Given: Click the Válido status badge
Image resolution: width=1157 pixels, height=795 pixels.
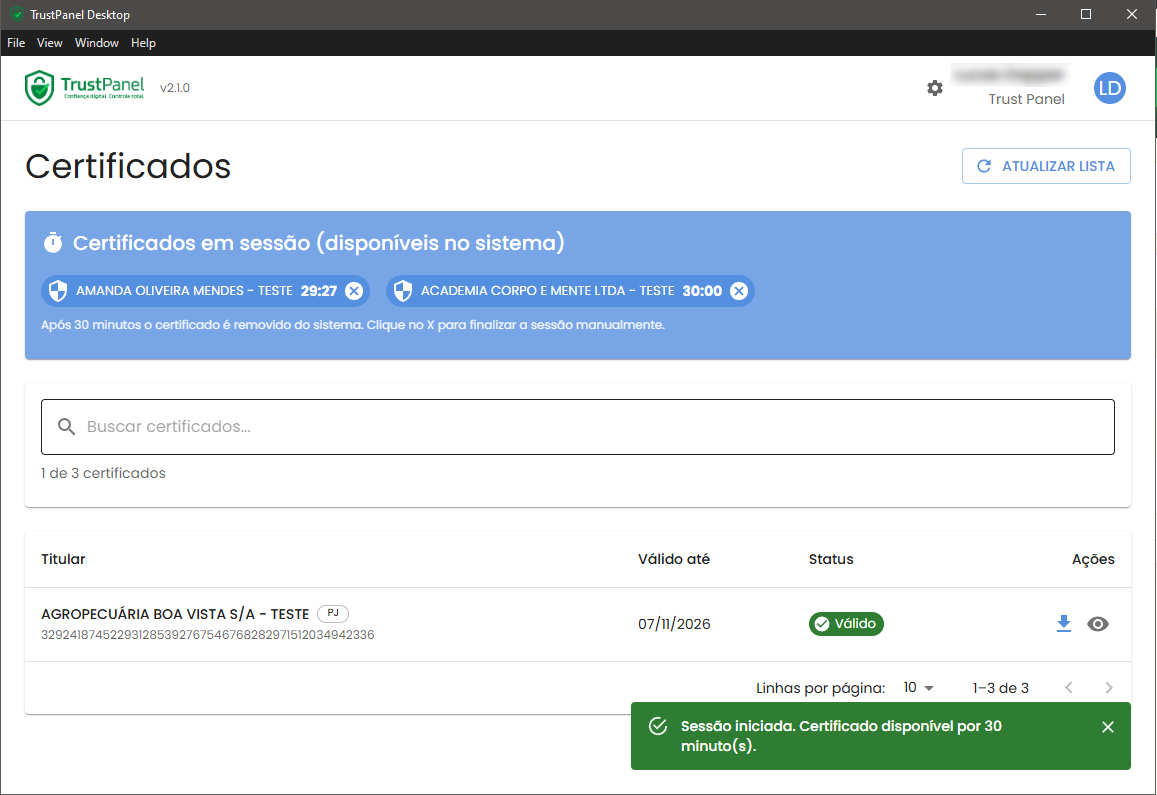Looking at the screenshot, I should [x=846, y=624].
